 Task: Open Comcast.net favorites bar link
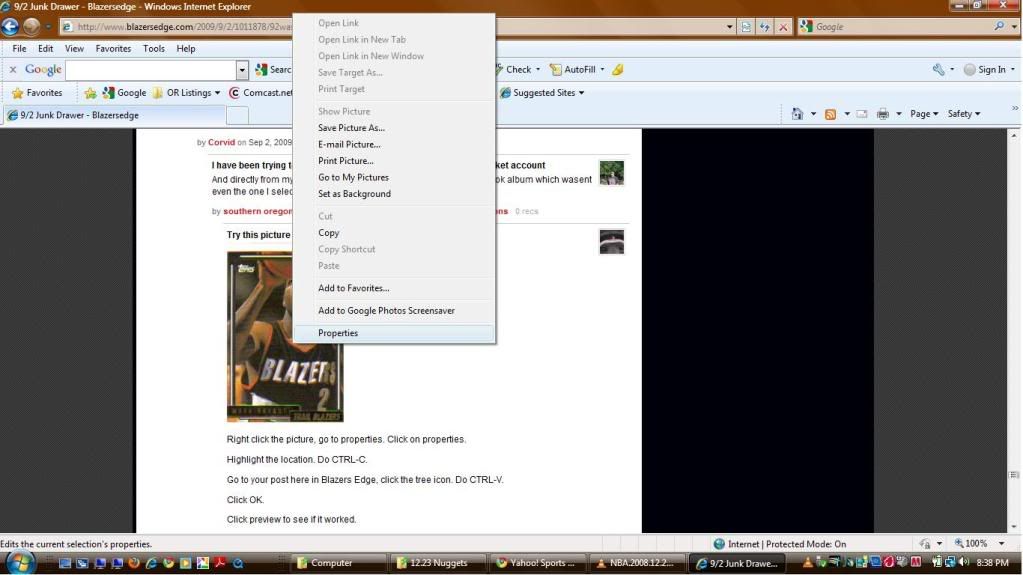click(x=260, y=93)
